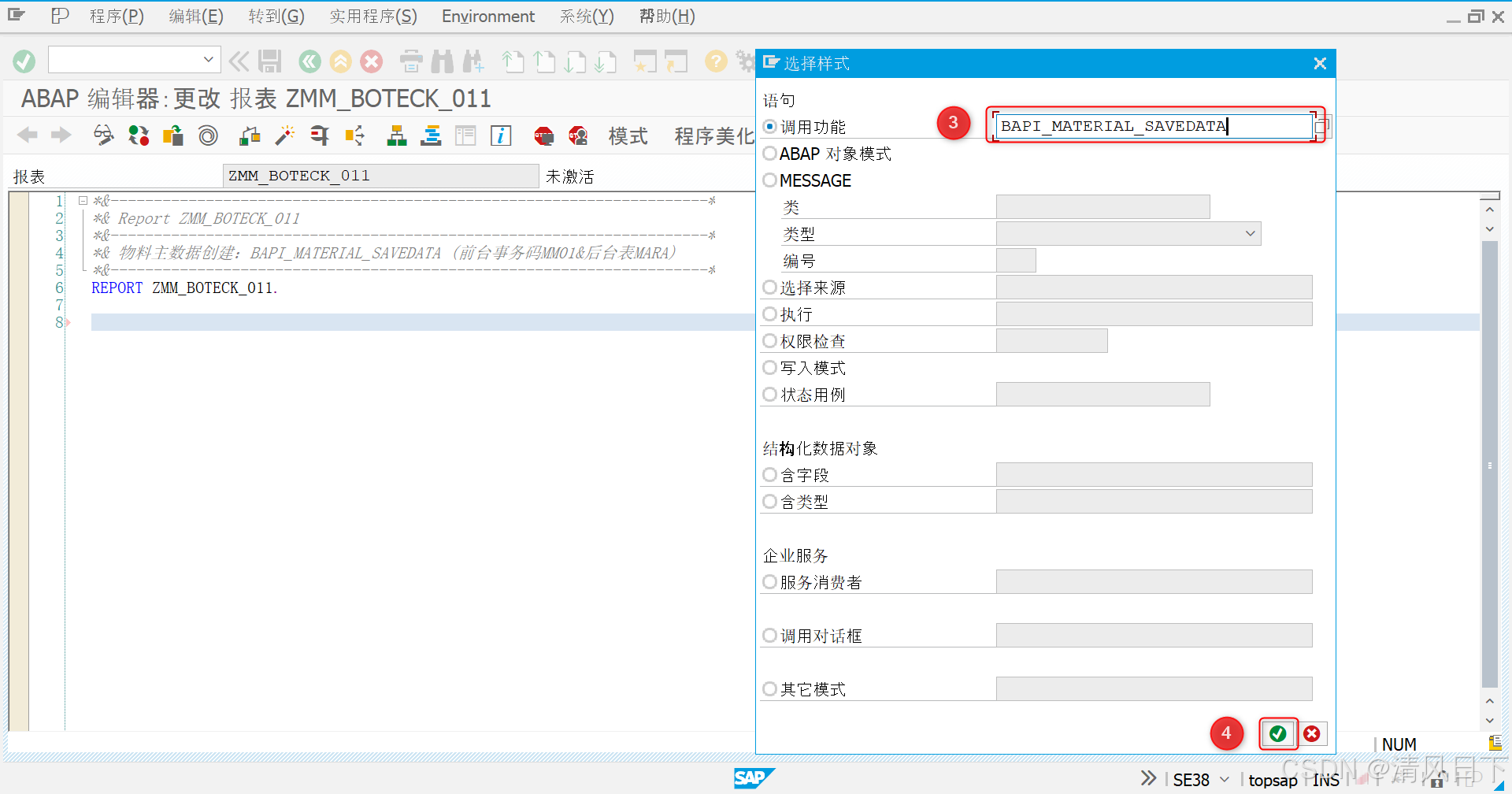
Task: Click the information icon in the editor toolbar
Action: [x=501, y=135]
